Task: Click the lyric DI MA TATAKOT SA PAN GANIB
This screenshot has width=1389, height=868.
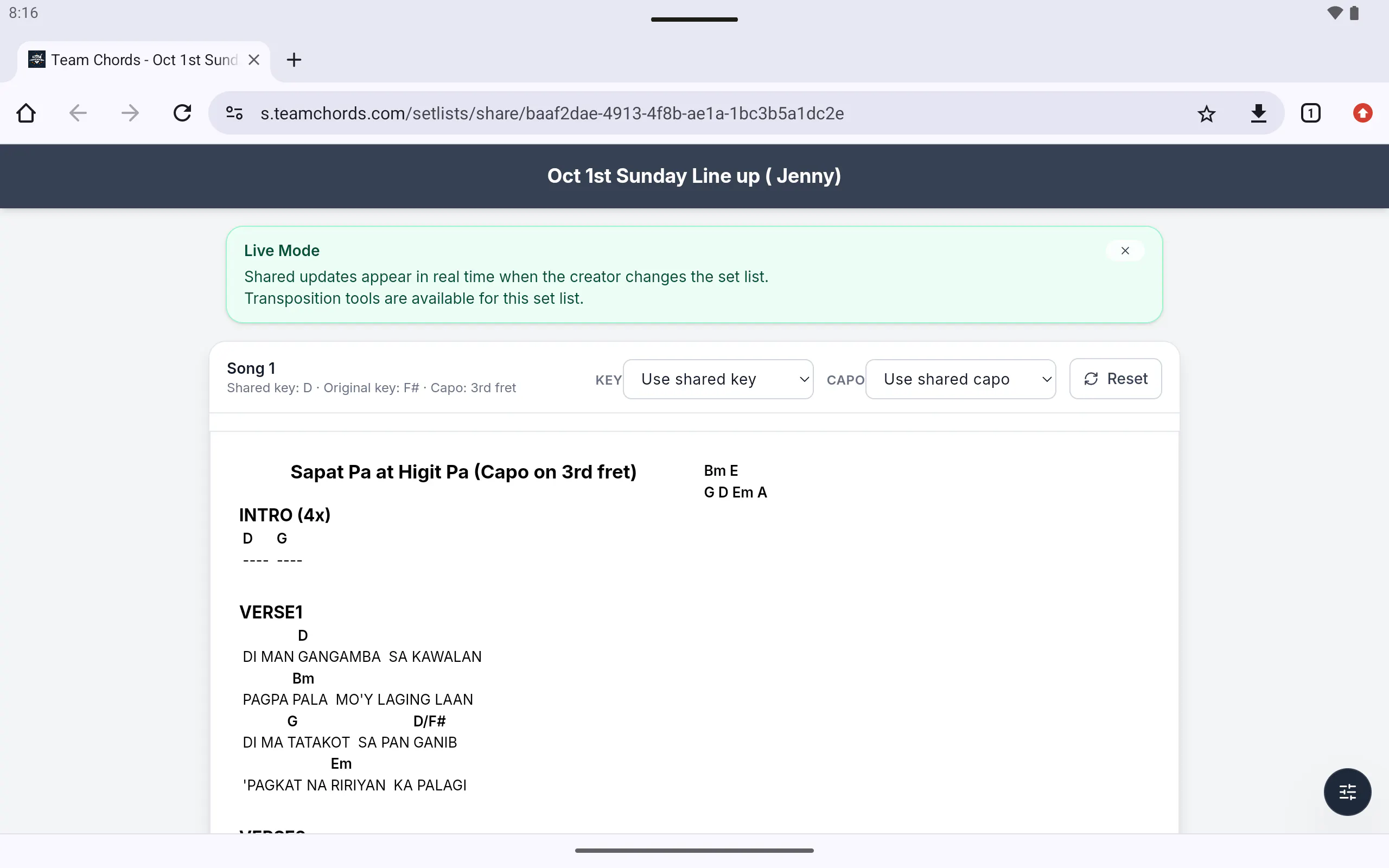Action: [x=349, y=742]
